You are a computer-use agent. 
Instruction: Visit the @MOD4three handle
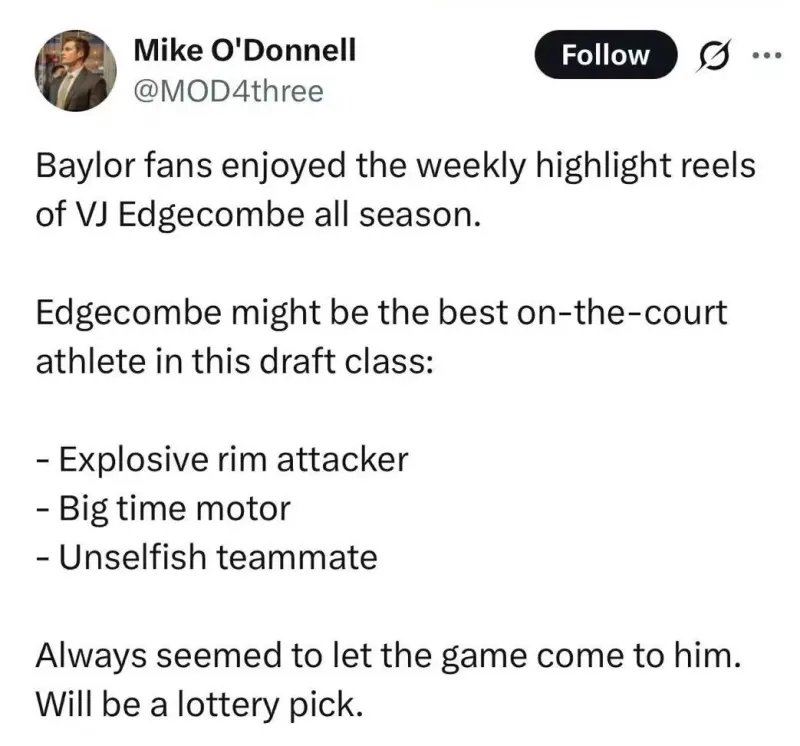(x=229, y=91)
